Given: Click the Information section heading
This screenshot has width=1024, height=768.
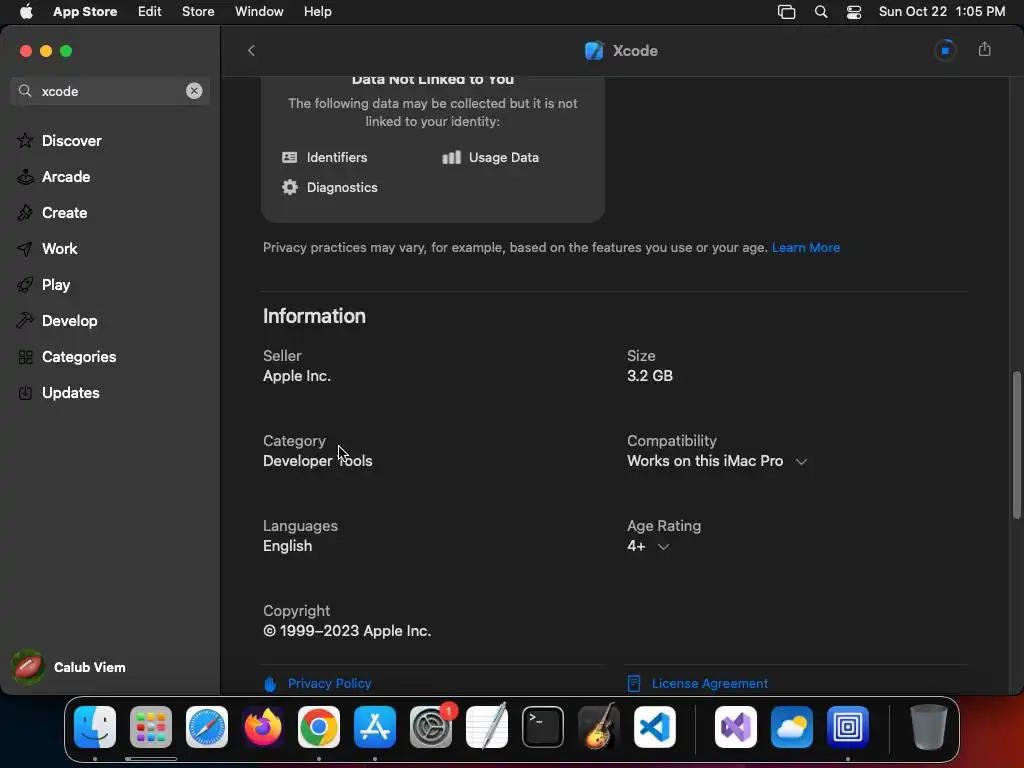Looking at the screenshot, I should 314,316.
